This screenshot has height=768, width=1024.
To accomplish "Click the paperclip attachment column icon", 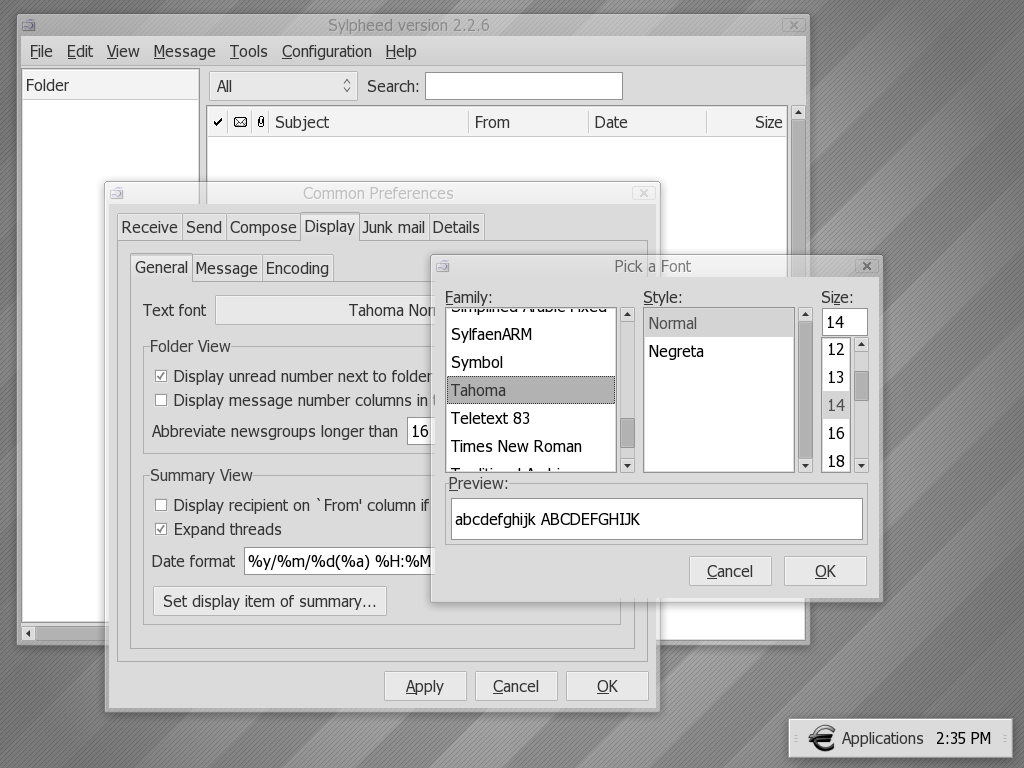I will pyautogui.click(x=261, y=122).
